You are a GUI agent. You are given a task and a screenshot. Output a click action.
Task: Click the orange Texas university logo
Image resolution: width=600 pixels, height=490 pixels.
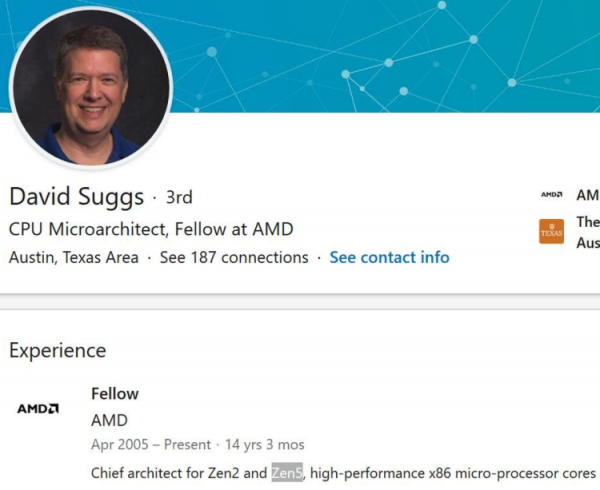(551, 232)
